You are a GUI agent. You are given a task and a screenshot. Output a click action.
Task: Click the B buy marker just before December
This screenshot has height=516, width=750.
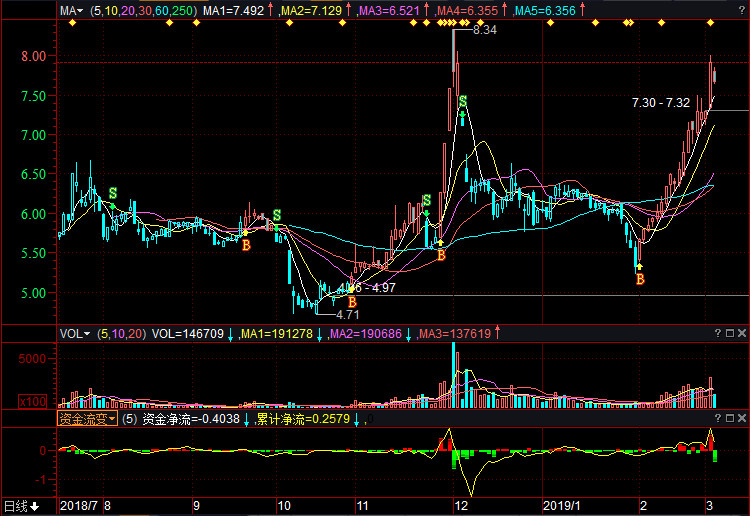click(441, 255)
